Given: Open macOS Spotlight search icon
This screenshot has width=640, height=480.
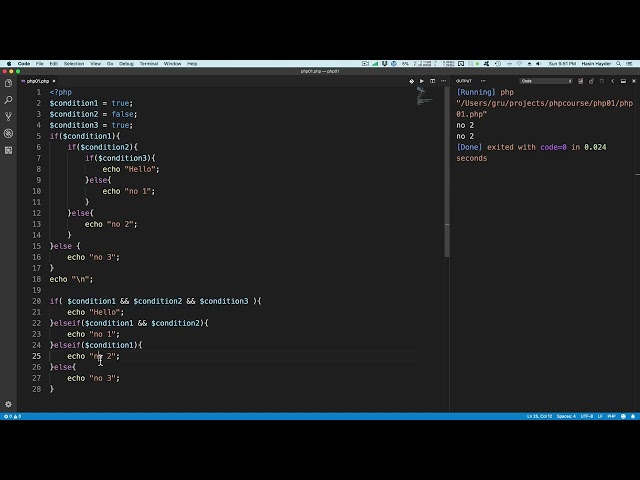Looking at the screenshot, I should pos(619,64).
